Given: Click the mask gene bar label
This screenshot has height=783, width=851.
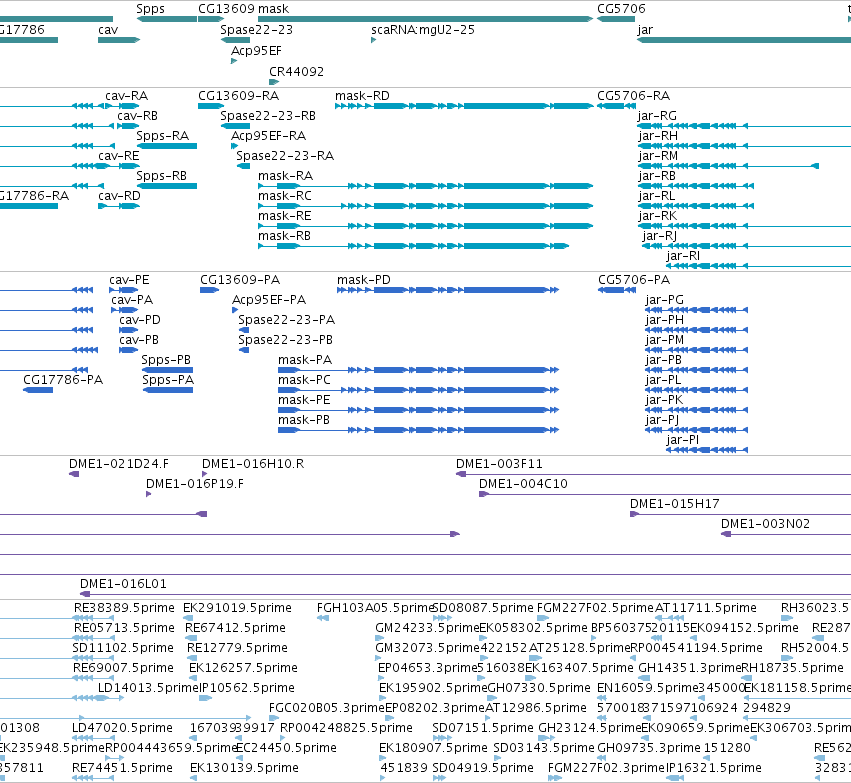Looking at the screenshot, I should pos(273,9).
